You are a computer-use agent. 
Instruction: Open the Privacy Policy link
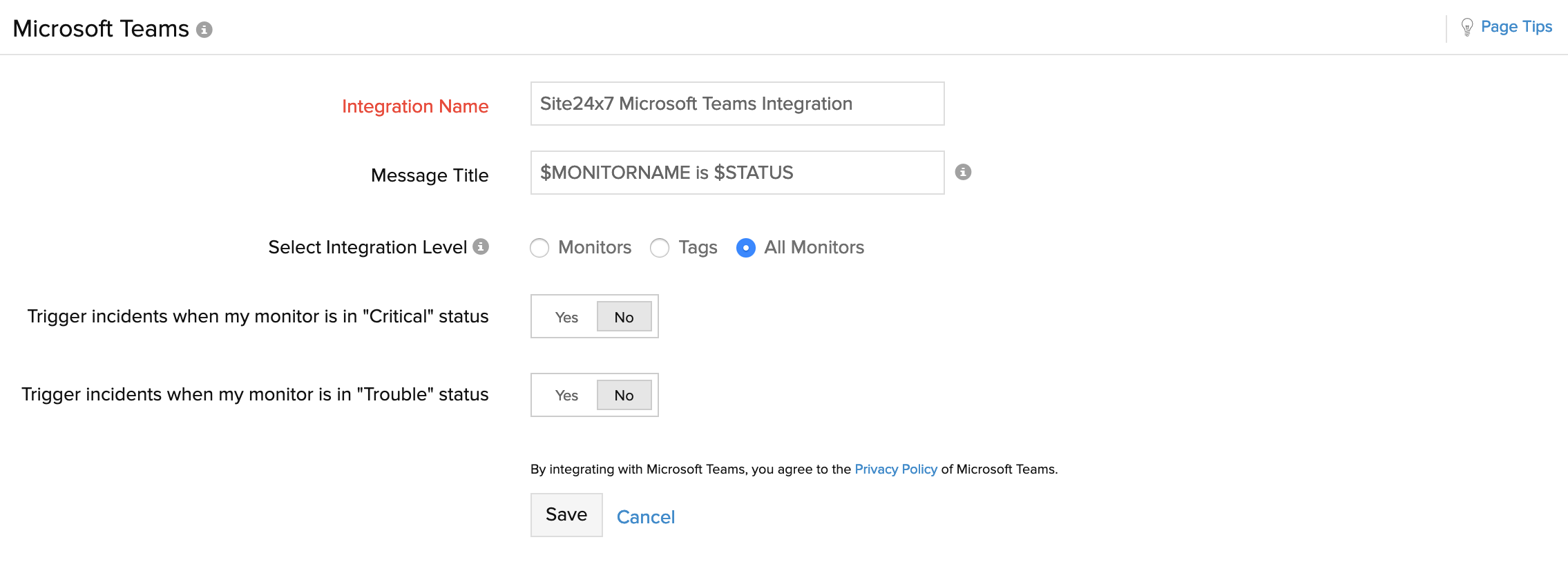click(x=896, y=469)
